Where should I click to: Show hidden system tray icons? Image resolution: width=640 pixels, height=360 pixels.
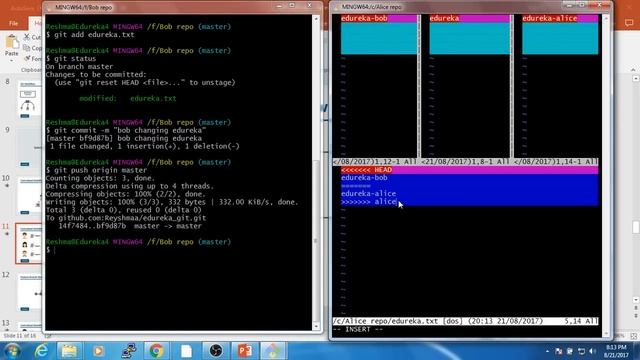[547, 351]
